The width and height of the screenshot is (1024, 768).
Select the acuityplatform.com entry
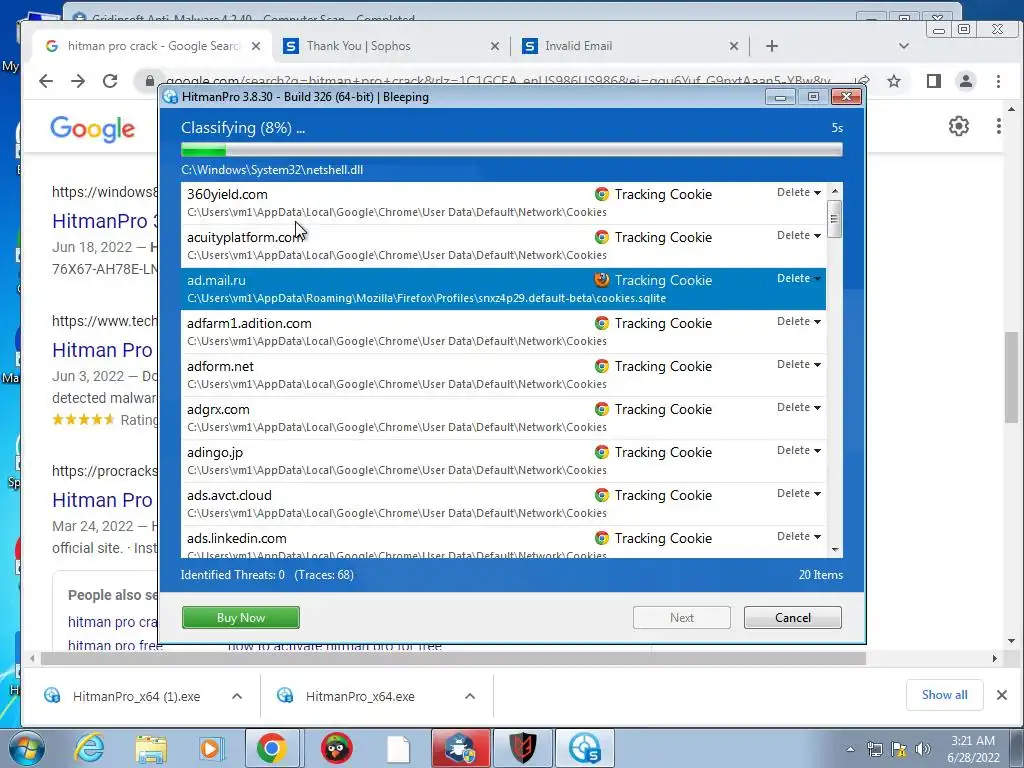[504, 246]
